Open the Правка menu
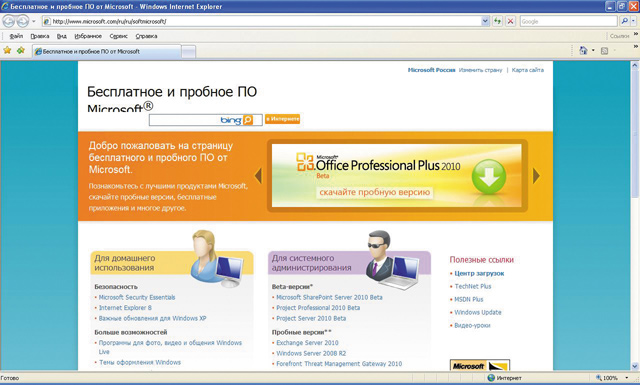Screen dimensions: 640x385 [40, 36]
